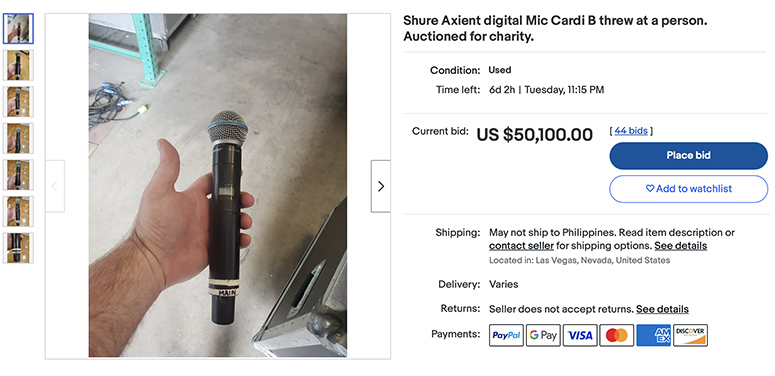Place a bid on the microphone
Image resolution: width=775 pixels, height=376 pixels.
(x=689, y=156)
